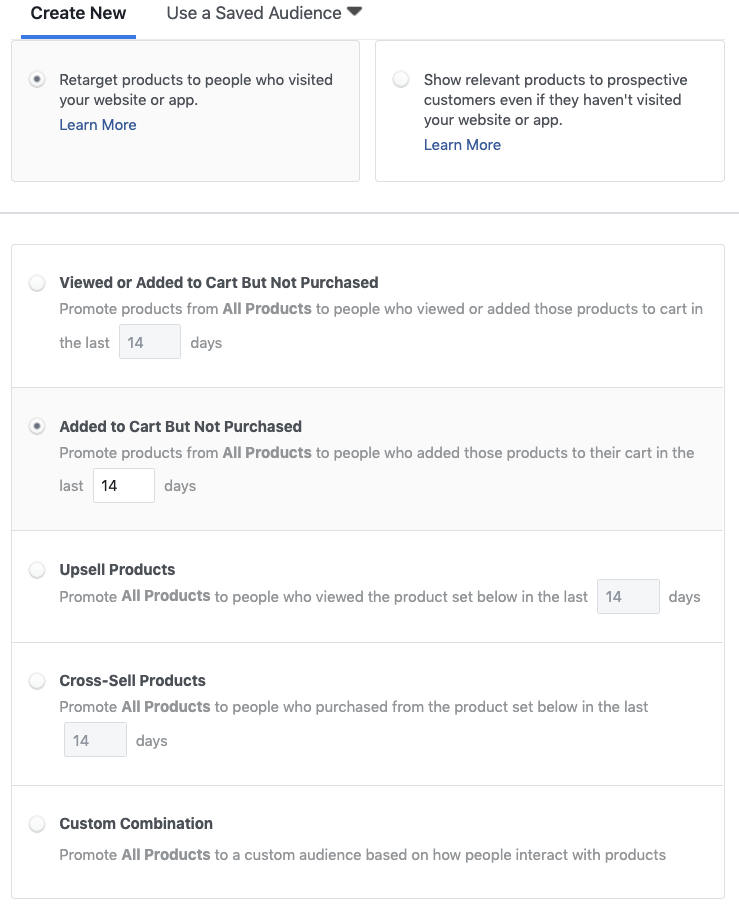
Task: Focus the days field for Added to Cart
Action: (124, 486)
